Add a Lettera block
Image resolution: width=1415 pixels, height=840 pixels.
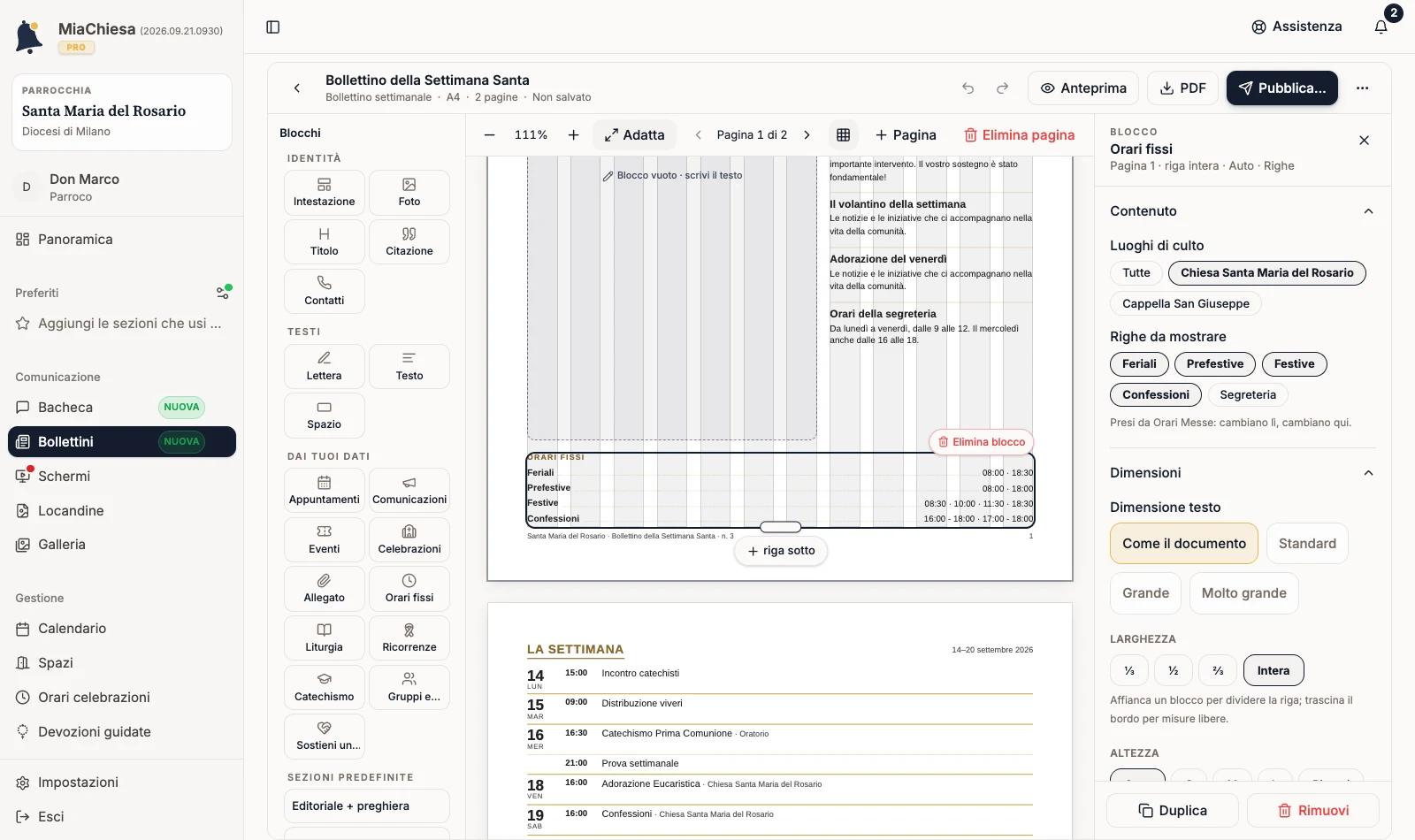325,367
